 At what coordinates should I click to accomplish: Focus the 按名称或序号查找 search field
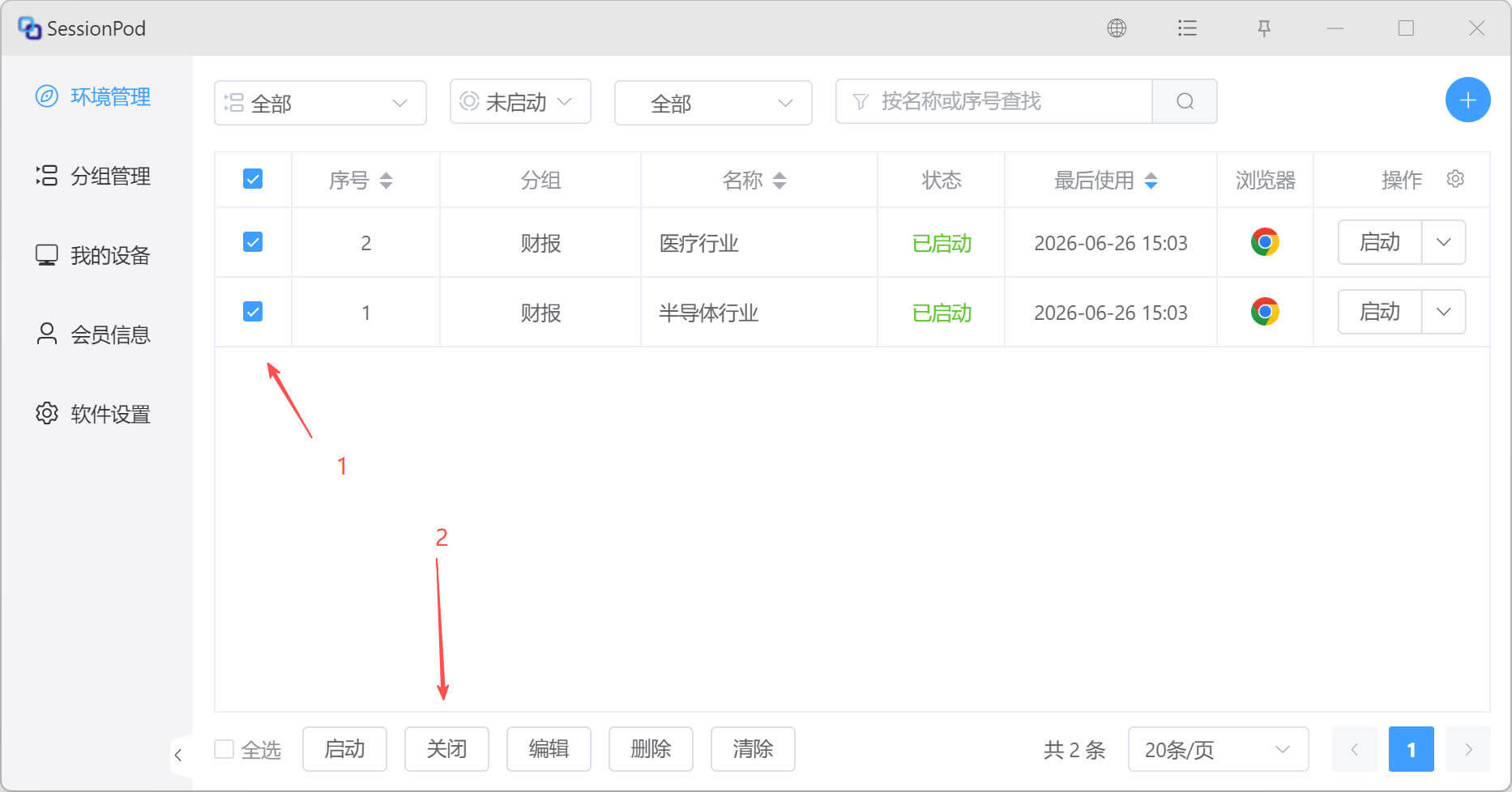point(994,101)
